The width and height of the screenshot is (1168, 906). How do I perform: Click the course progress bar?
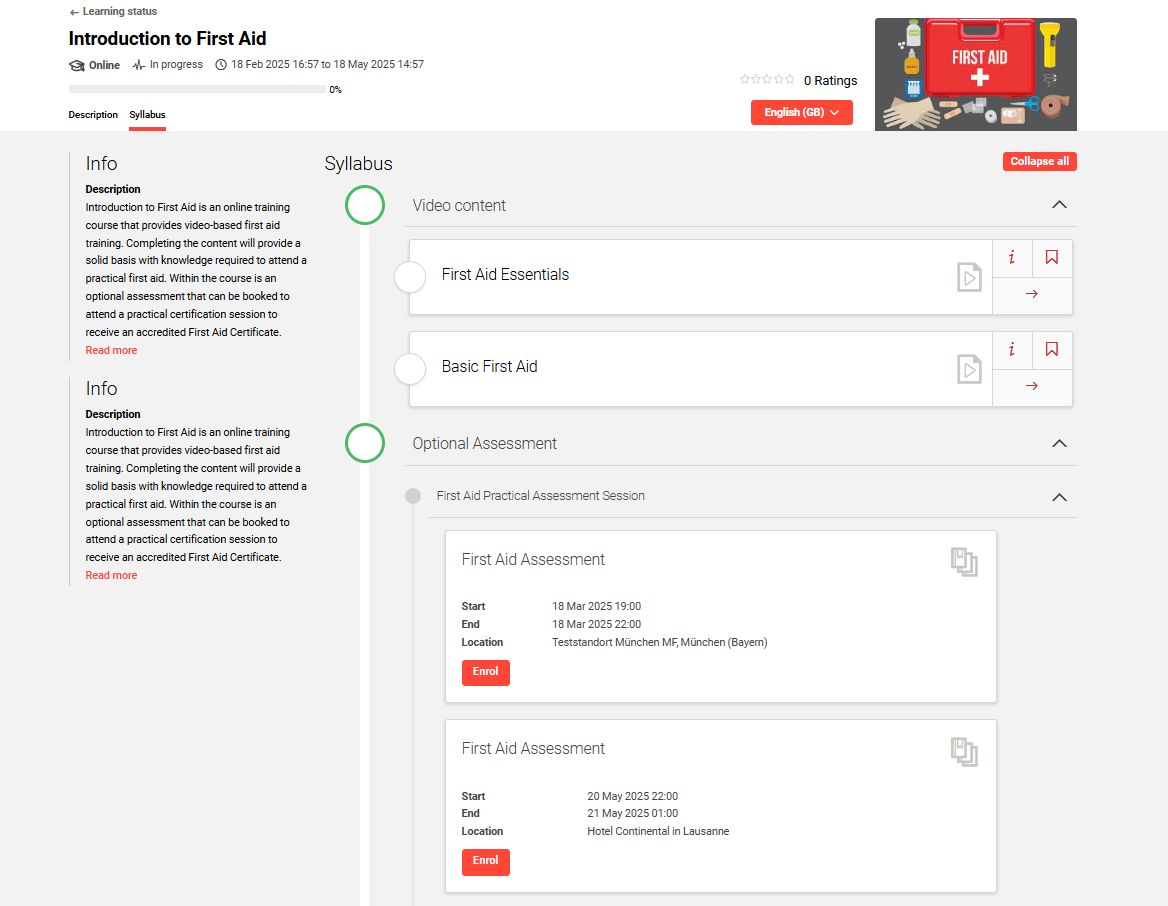pos(198,90)
